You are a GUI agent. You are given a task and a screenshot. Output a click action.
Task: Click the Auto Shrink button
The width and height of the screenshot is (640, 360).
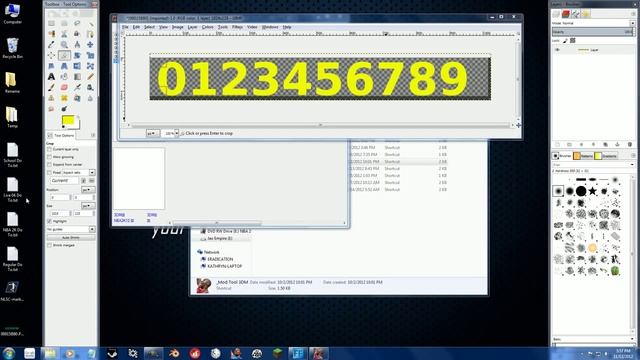71,238
